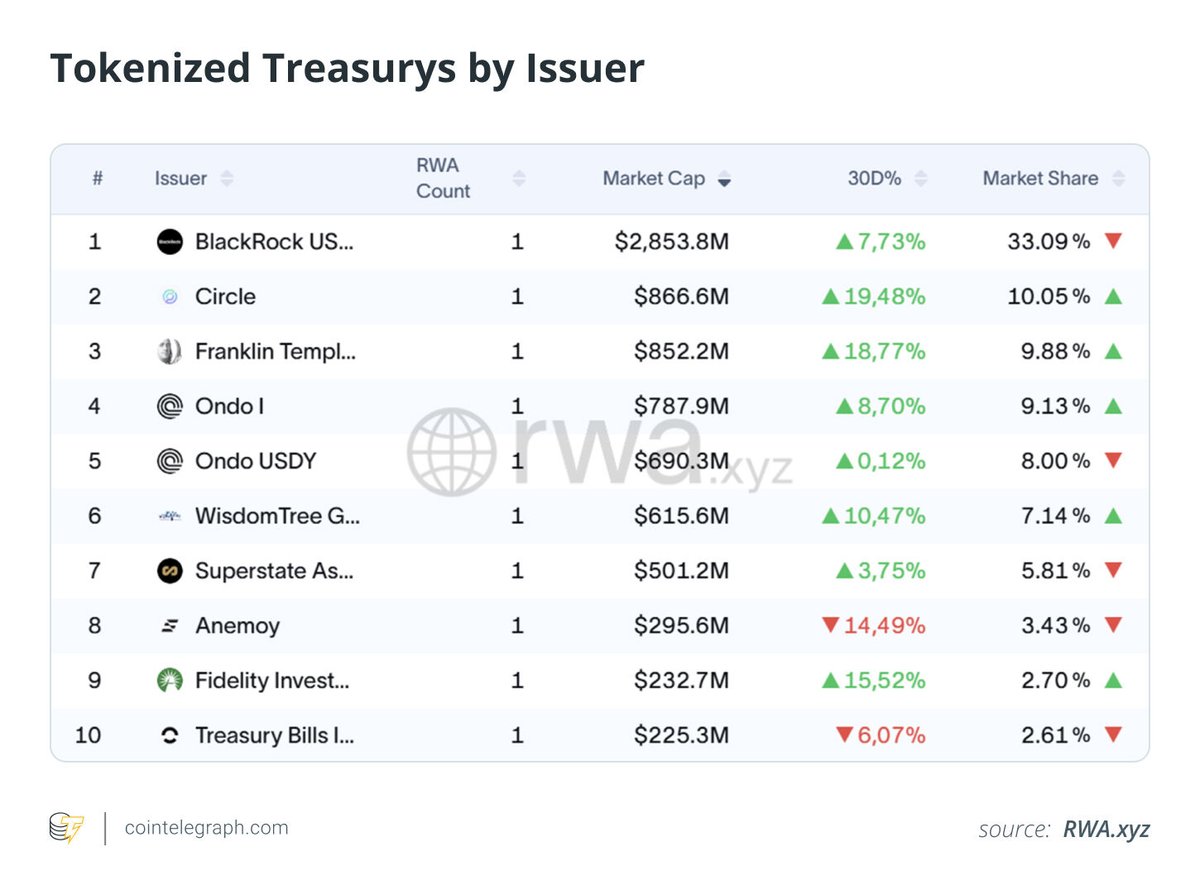Sort by the 30D% column arrows

[920, 179]
